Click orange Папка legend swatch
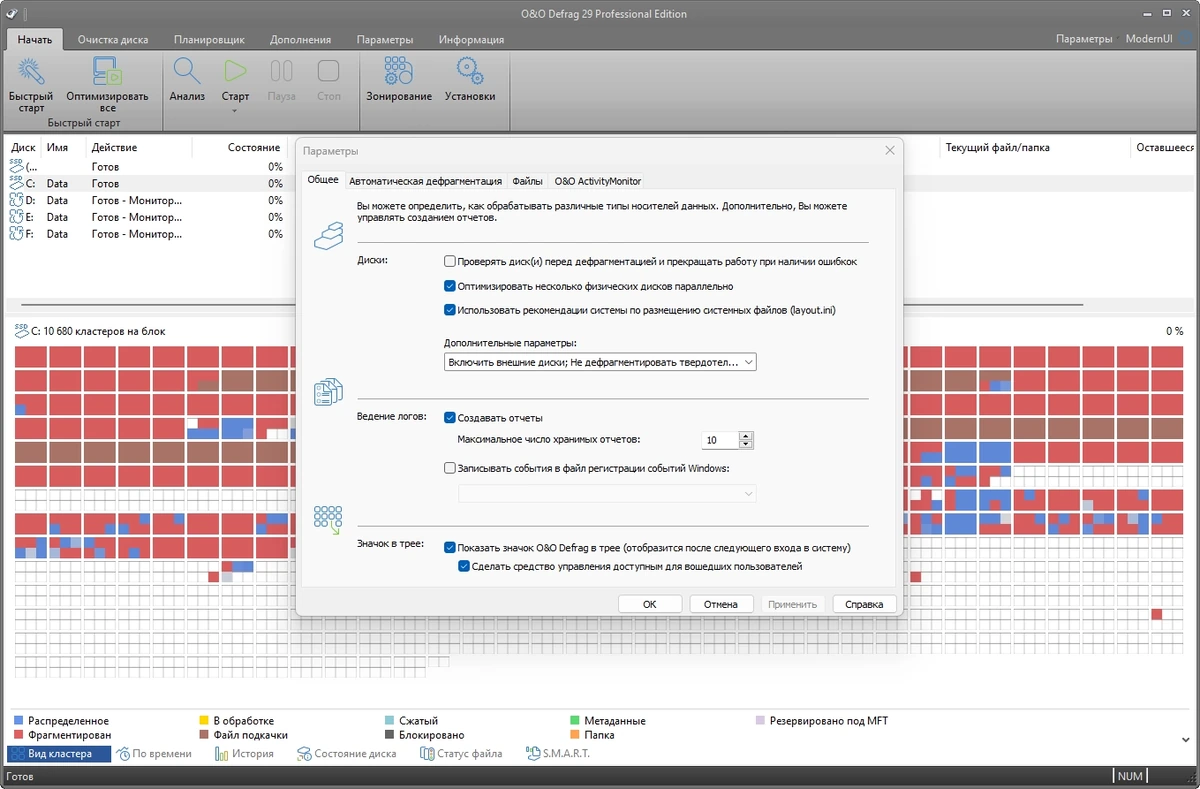This screenshot has height=789, width=1200. 575,734
